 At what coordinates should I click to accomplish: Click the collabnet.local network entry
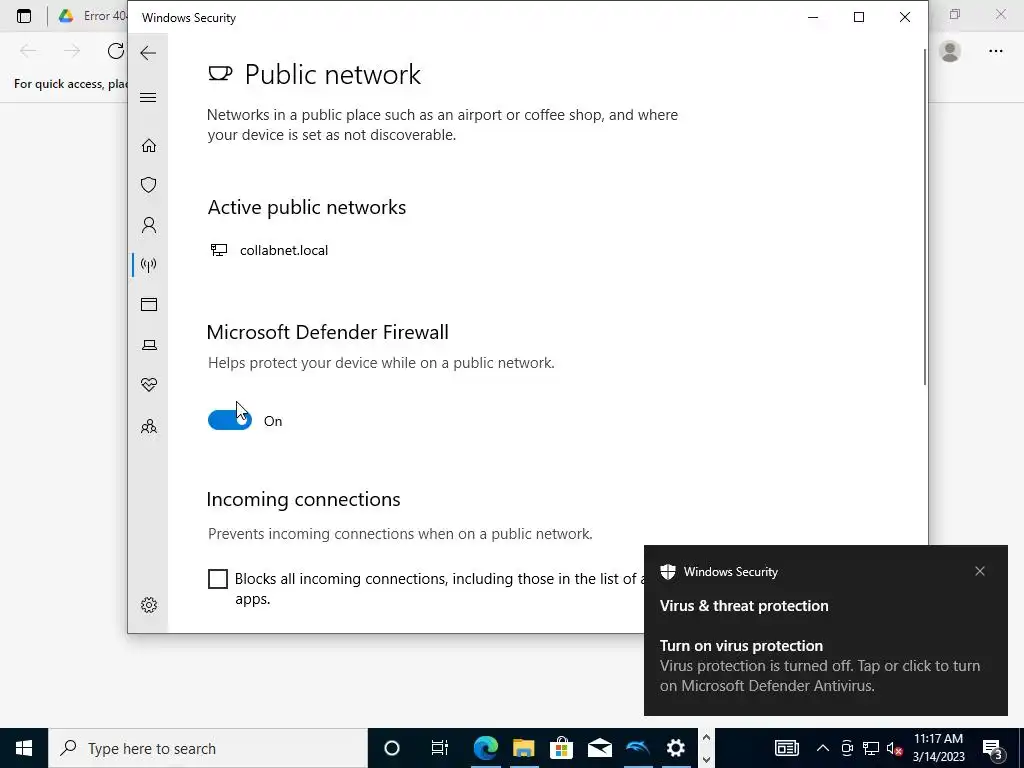tap(269, 250)
